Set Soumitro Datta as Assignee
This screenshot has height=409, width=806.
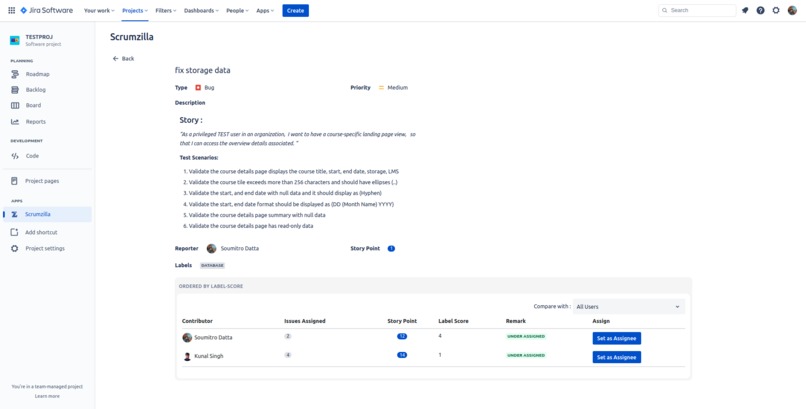pos(616,338)
